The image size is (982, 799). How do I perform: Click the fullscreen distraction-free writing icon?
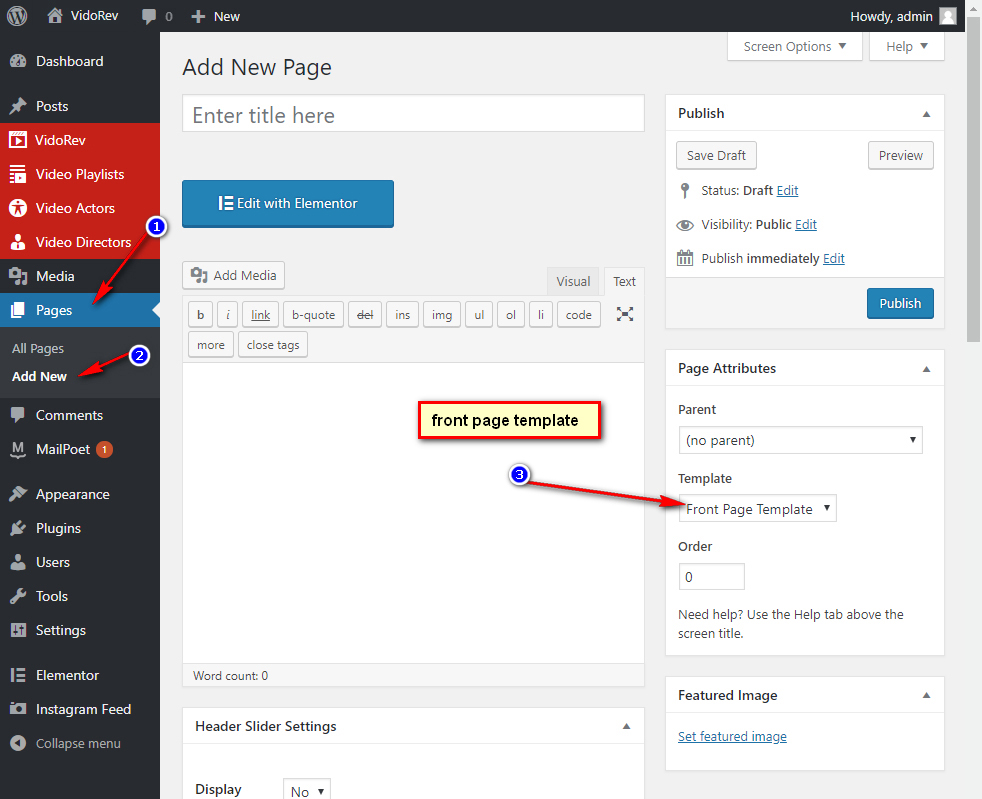625,314
